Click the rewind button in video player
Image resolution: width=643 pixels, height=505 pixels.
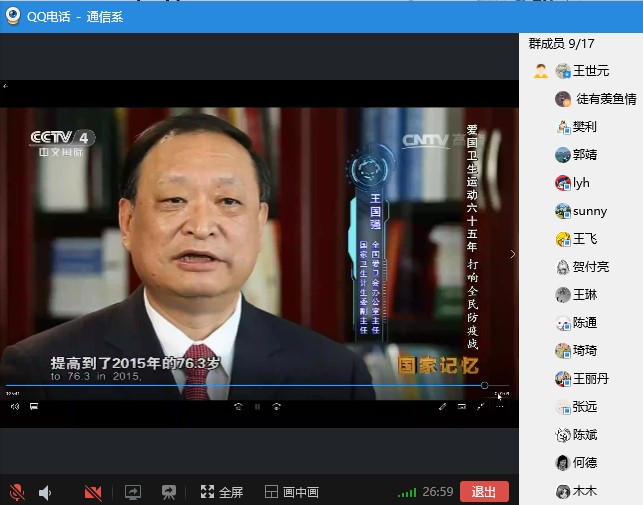point(238,407)
